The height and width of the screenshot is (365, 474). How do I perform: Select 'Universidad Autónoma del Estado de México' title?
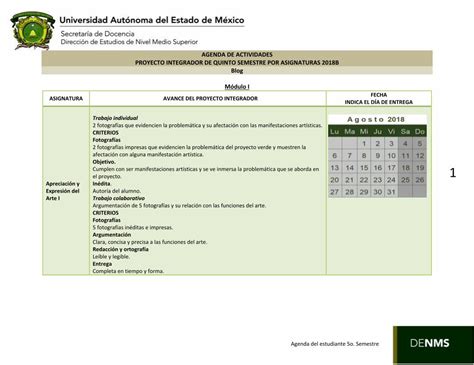152,20
